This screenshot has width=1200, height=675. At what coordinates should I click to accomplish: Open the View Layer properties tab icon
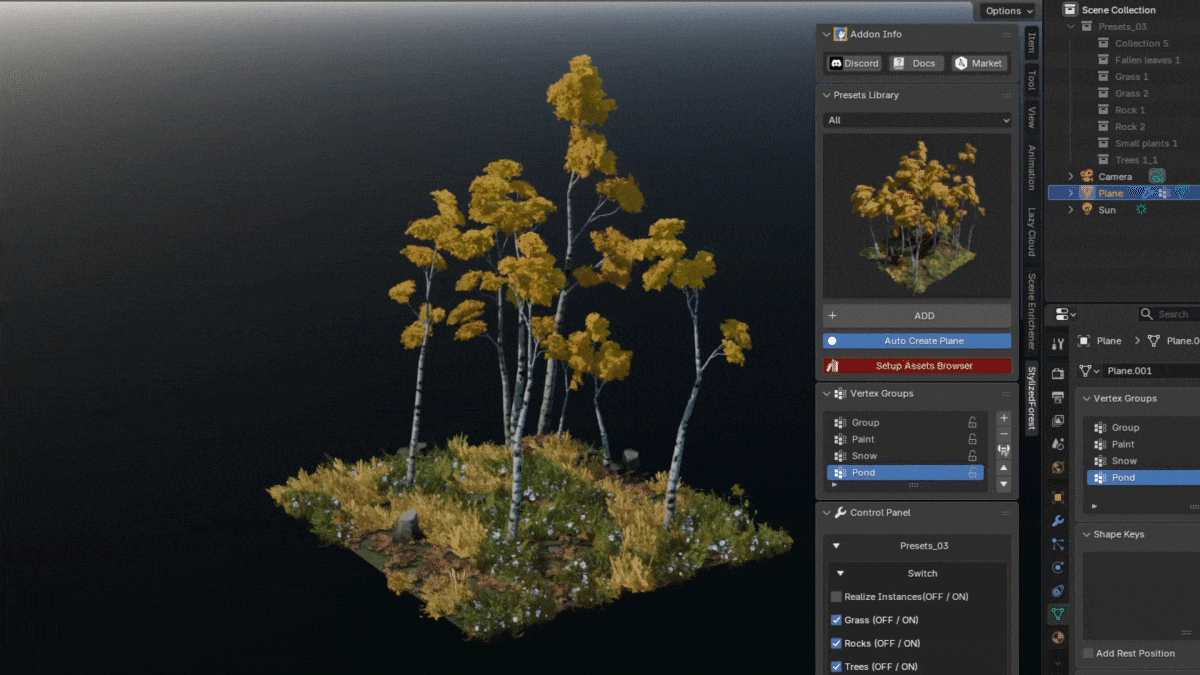(1058, 421)
